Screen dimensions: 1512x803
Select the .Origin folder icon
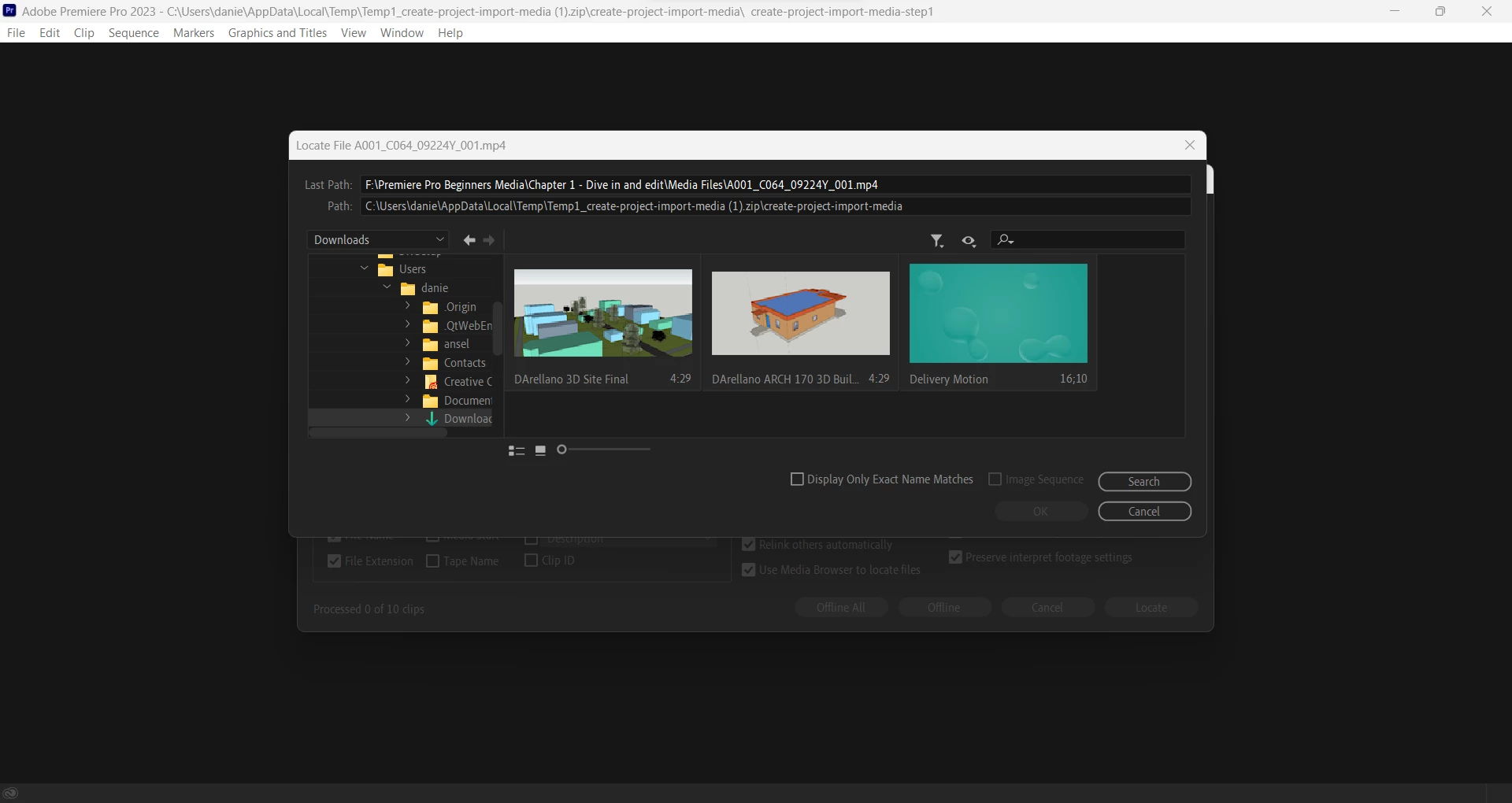pyautogui.click(x=431, y=307)
